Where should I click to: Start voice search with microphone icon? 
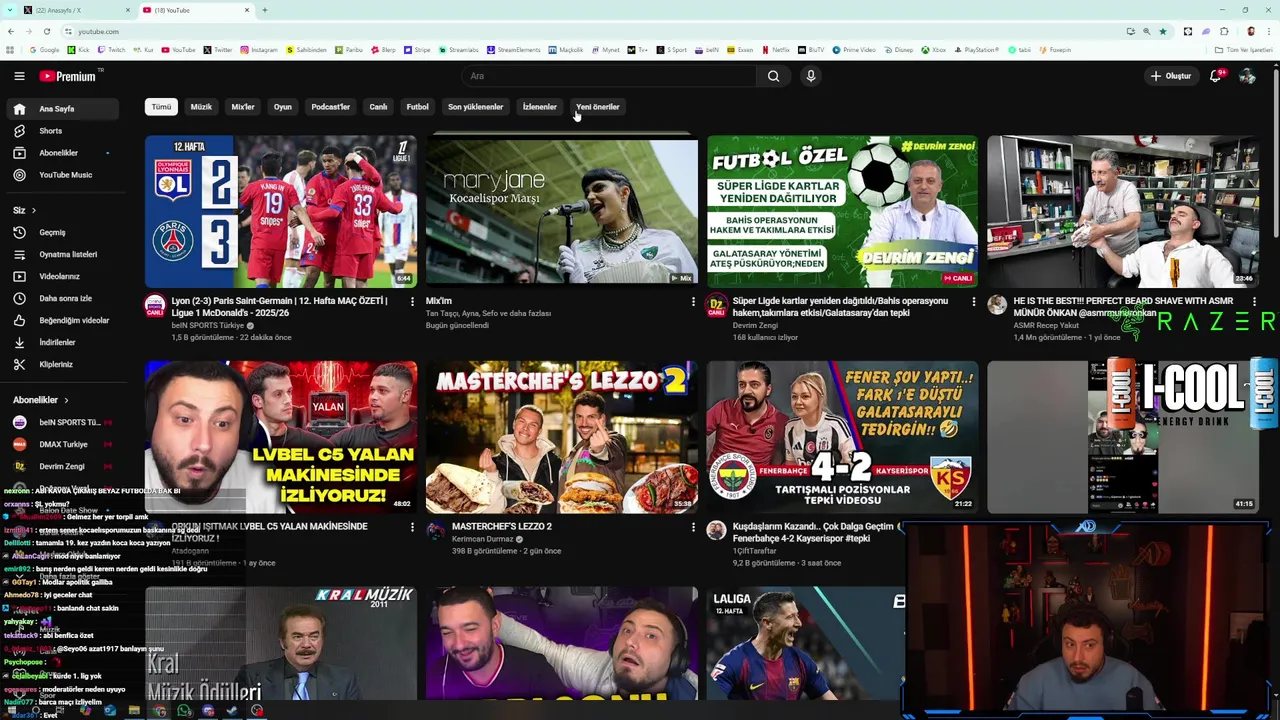pyautogui.click(x=811, y=76)
